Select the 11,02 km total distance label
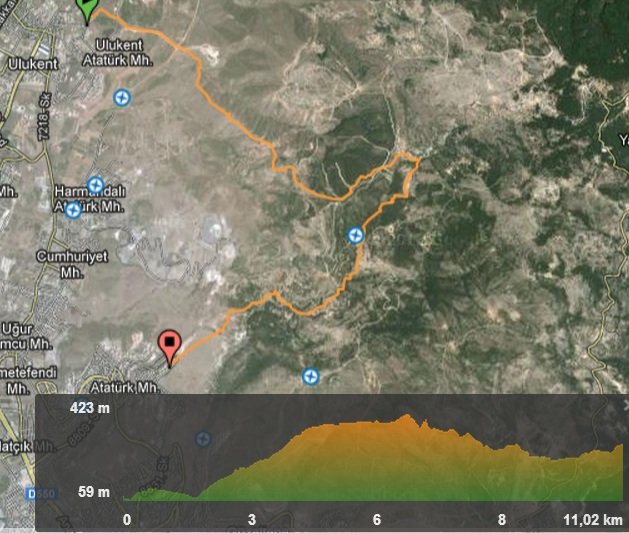Image resolution: width=629 pixels, height=533 pixels. coord(593,520)
